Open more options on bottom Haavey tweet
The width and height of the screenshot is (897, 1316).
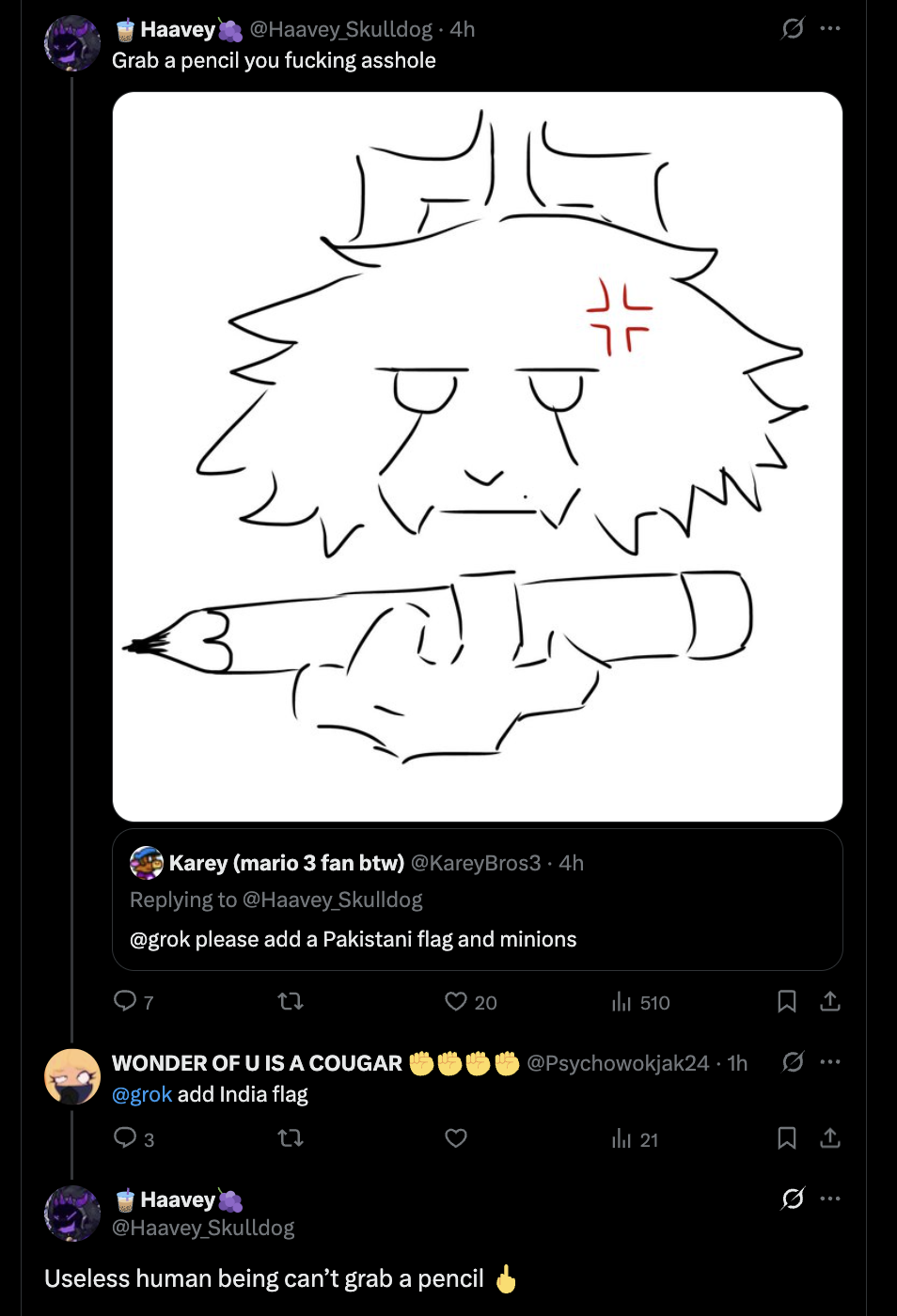[x=830, y=1198]
